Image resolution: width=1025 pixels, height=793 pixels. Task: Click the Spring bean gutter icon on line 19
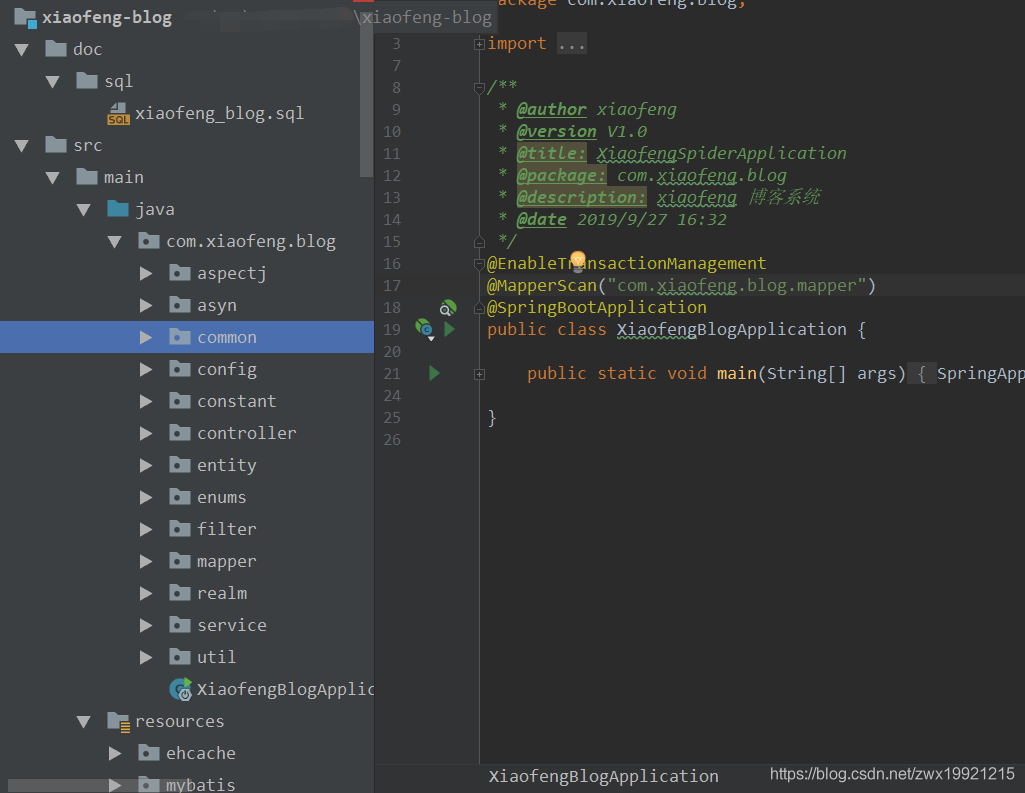(423, 329)
